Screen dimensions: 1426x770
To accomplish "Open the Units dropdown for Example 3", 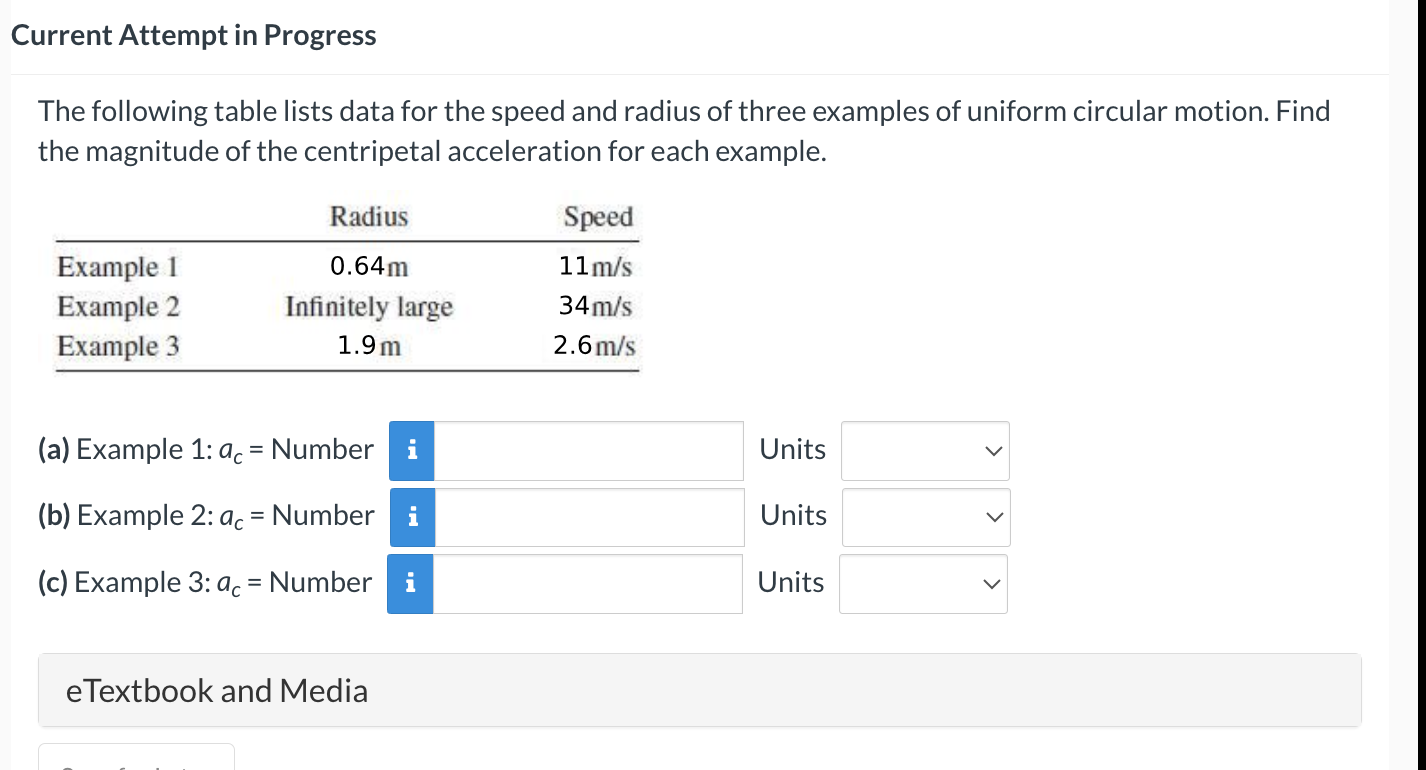I will 922,583.
